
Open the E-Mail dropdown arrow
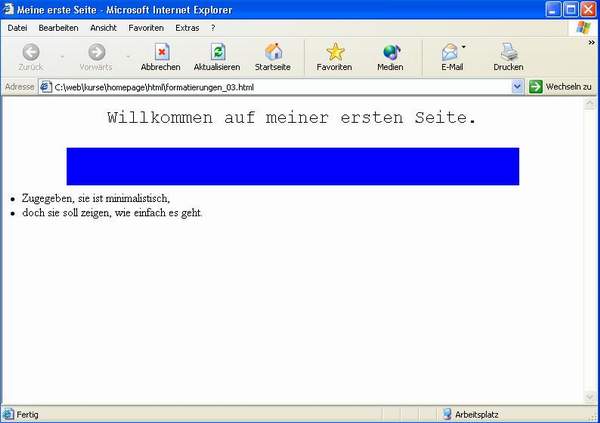pos(463,47)
